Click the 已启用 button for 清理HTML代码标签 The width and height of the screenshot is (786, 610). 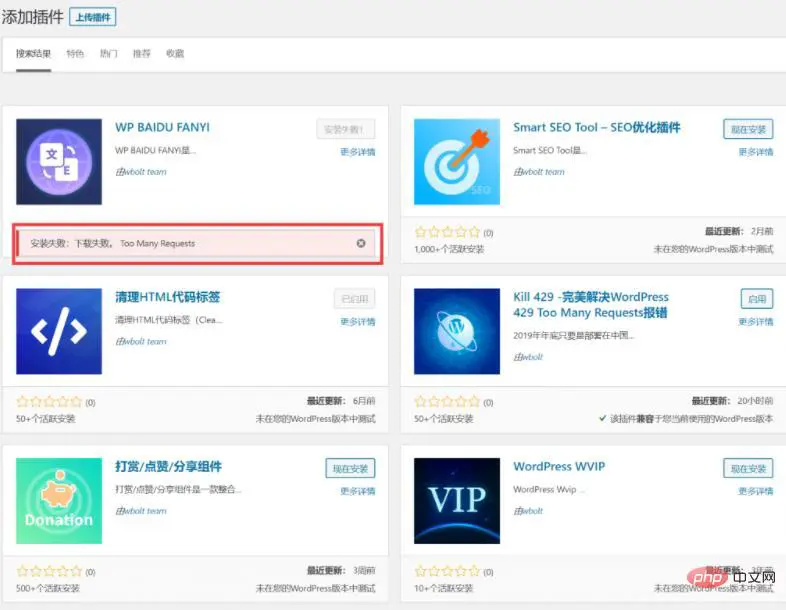[354, 299]
